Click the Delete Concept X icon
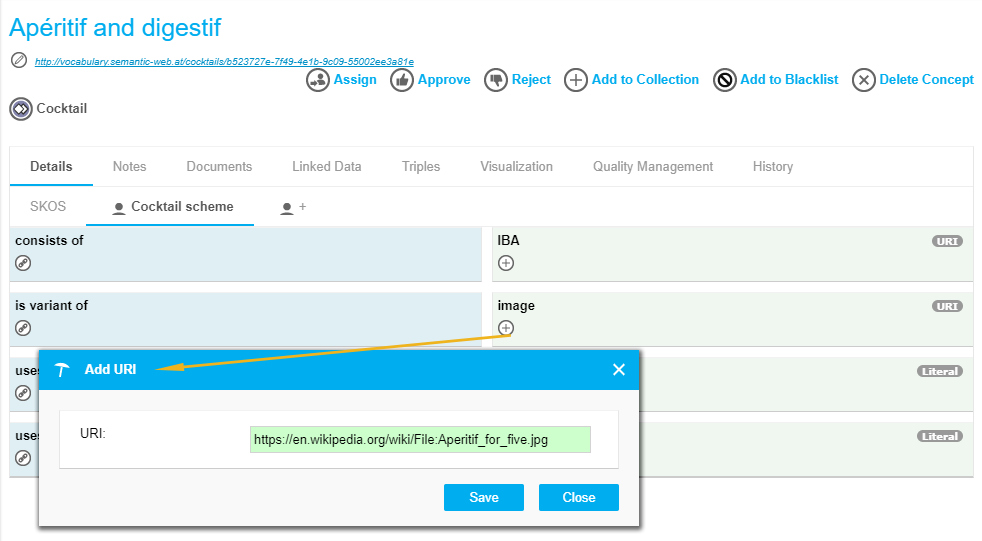 (864, 80)
